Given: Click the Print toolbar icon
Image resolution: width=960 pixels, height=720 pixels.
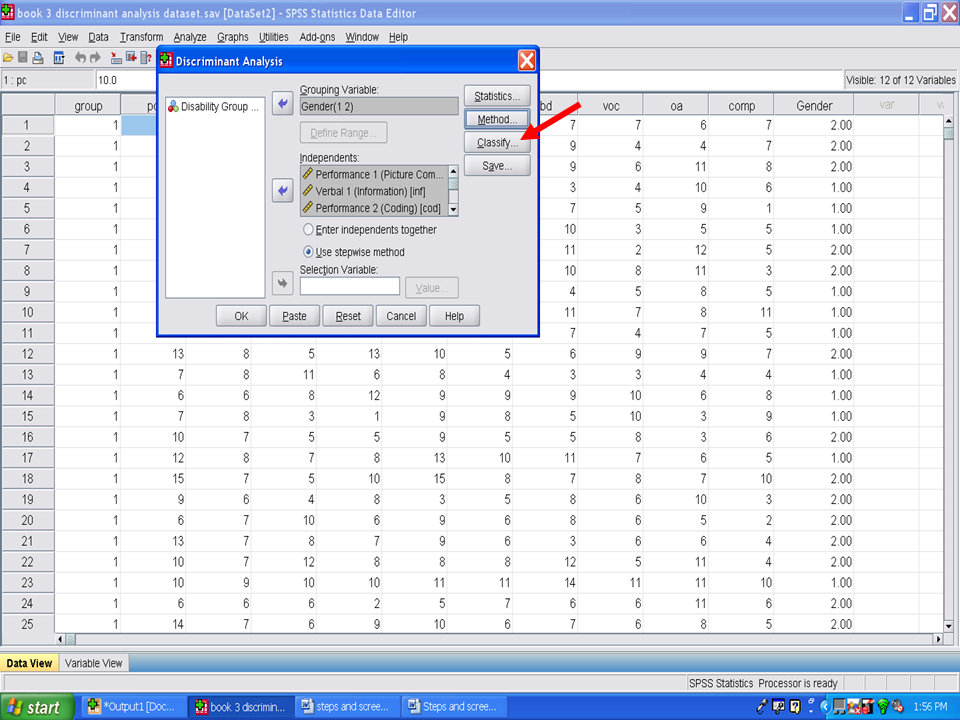Looking at the screenshot, I should click(38, 58).
